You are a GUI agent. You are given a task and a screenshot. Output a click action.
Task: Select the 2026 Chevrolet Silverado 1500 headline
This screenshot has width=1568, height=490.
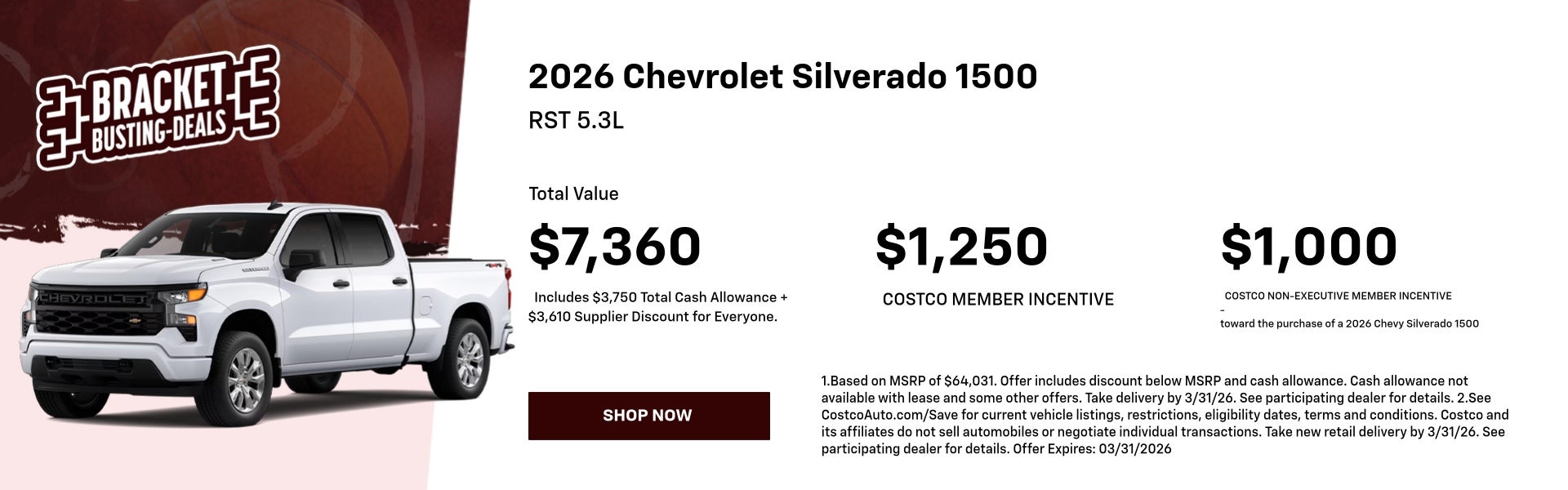[782, 77]
